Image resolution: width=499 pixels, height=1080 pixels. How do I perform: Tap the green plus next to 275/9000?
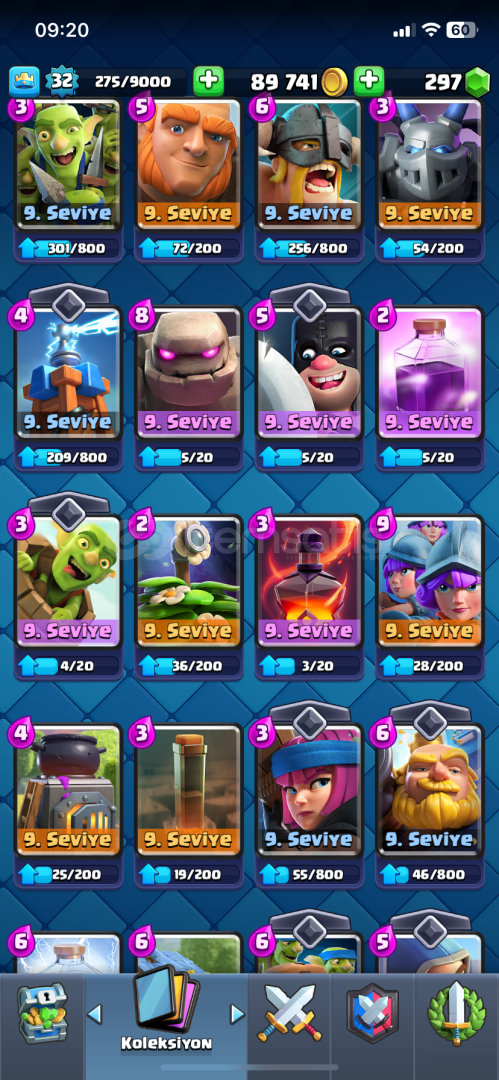point(209,82)
